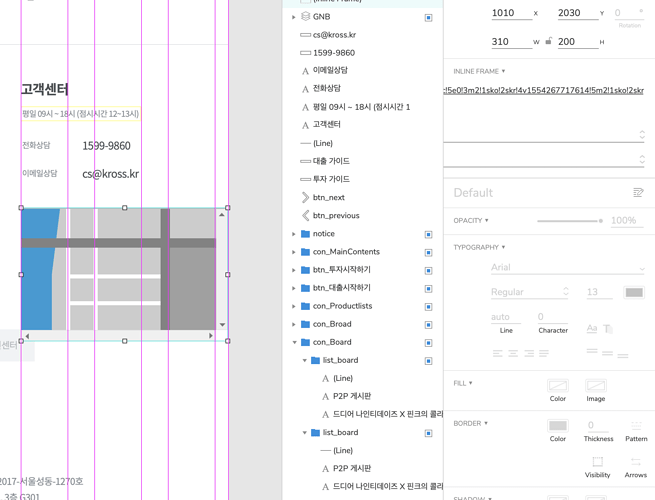The image size is (655, 500).
Task: Collapse the Inline Frame section header
Action: pyautogui.click(x=479, y=72)
